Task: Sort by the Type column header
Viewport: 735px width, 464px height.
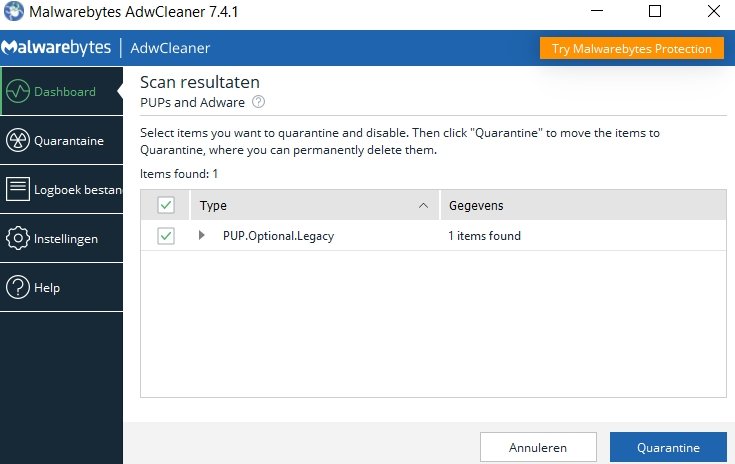Action: click(x=315, y=205)
